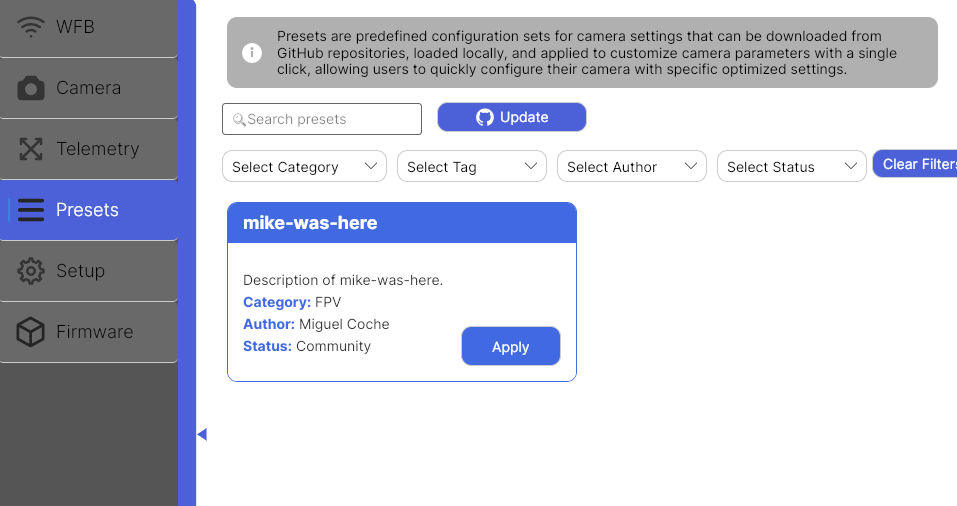The height and width of the screenshot is (506, 957).
Task: Click the Presets hamburger list icon
Action: tap(31, 210)
